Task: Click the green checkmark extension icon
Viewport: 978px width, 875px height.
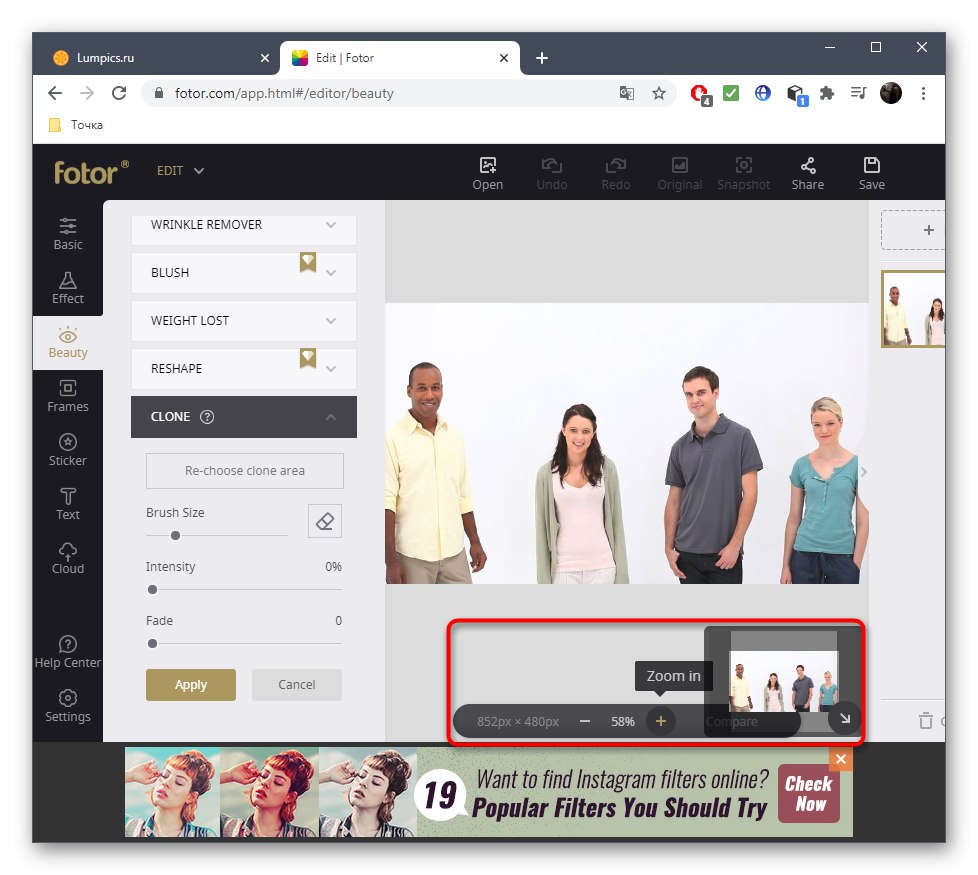Action: [730, 94]
